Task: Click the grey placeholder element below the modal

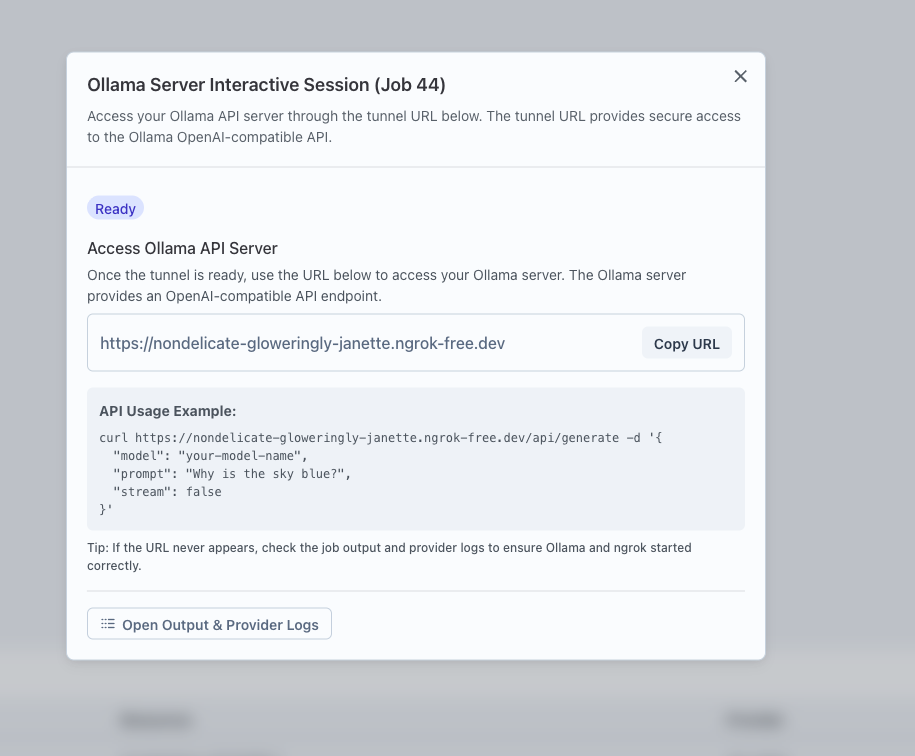Action: (x=155, y=720)
